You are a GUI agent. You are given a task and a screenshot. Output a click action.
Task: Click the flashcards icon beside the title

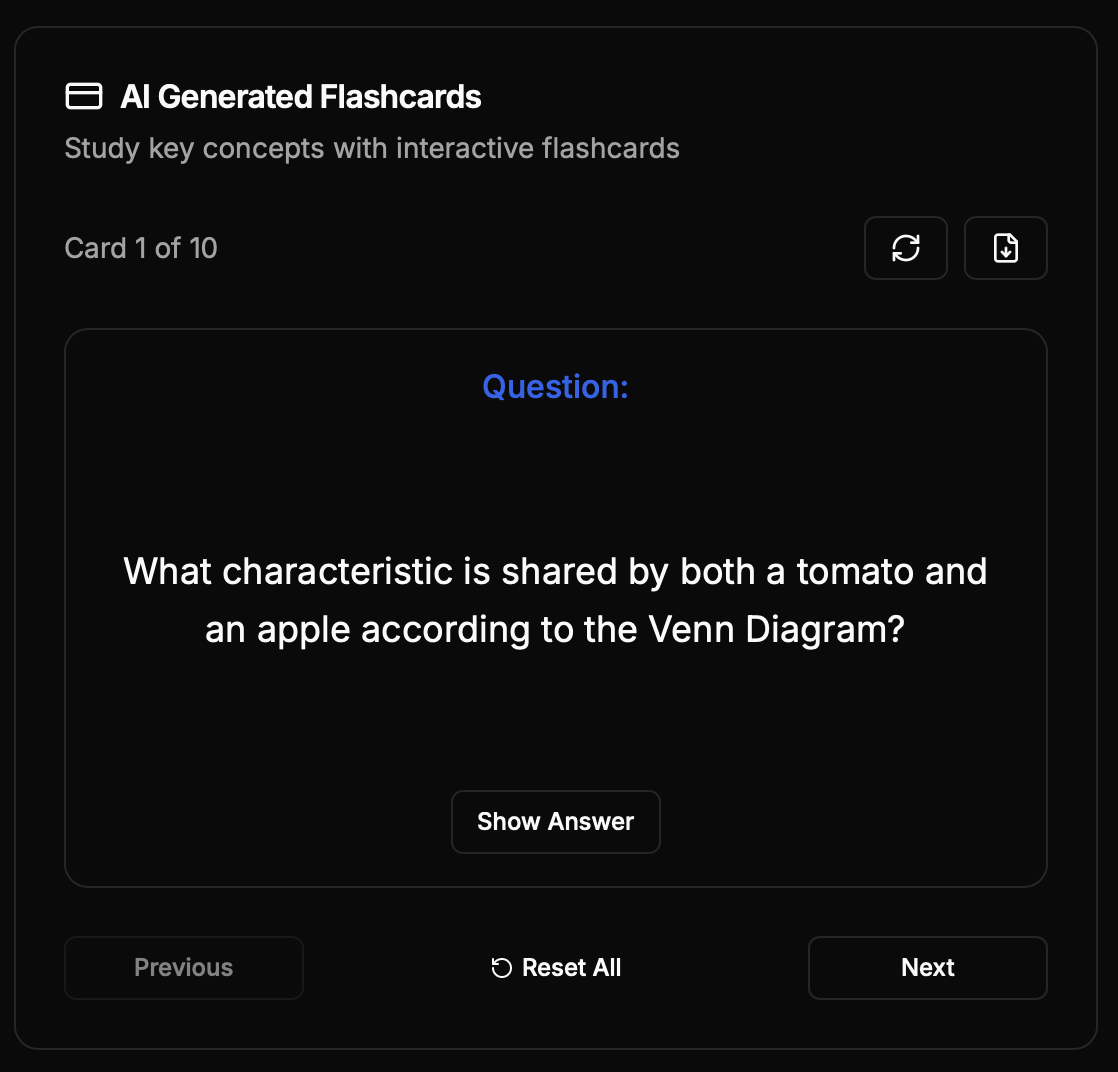point(85,96)
